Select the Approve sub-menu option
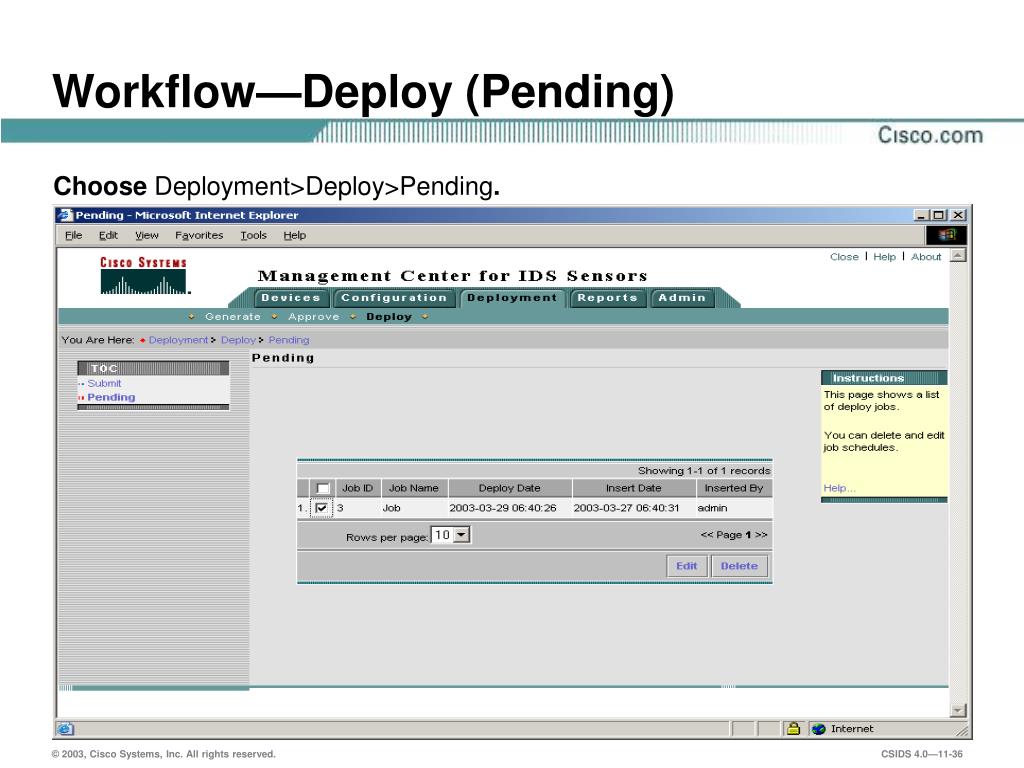 pos(313,317)
